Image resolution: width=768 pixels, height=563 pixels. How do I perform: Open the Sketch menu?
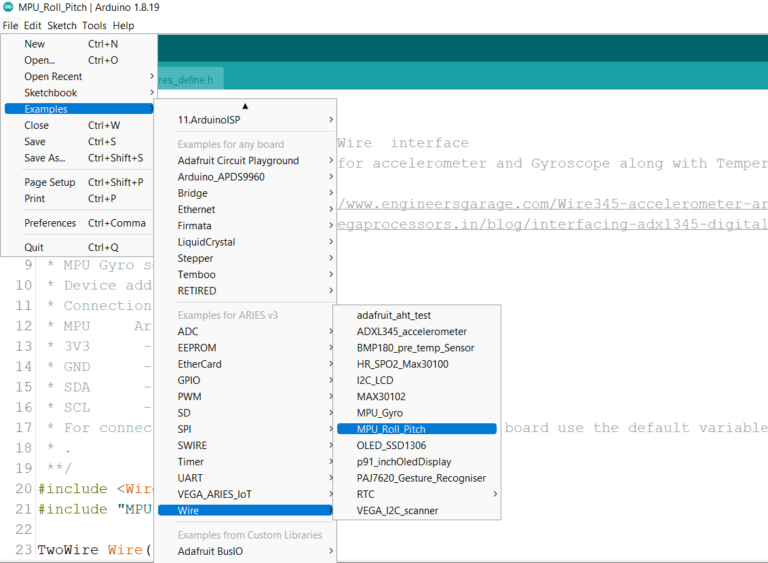62,25
